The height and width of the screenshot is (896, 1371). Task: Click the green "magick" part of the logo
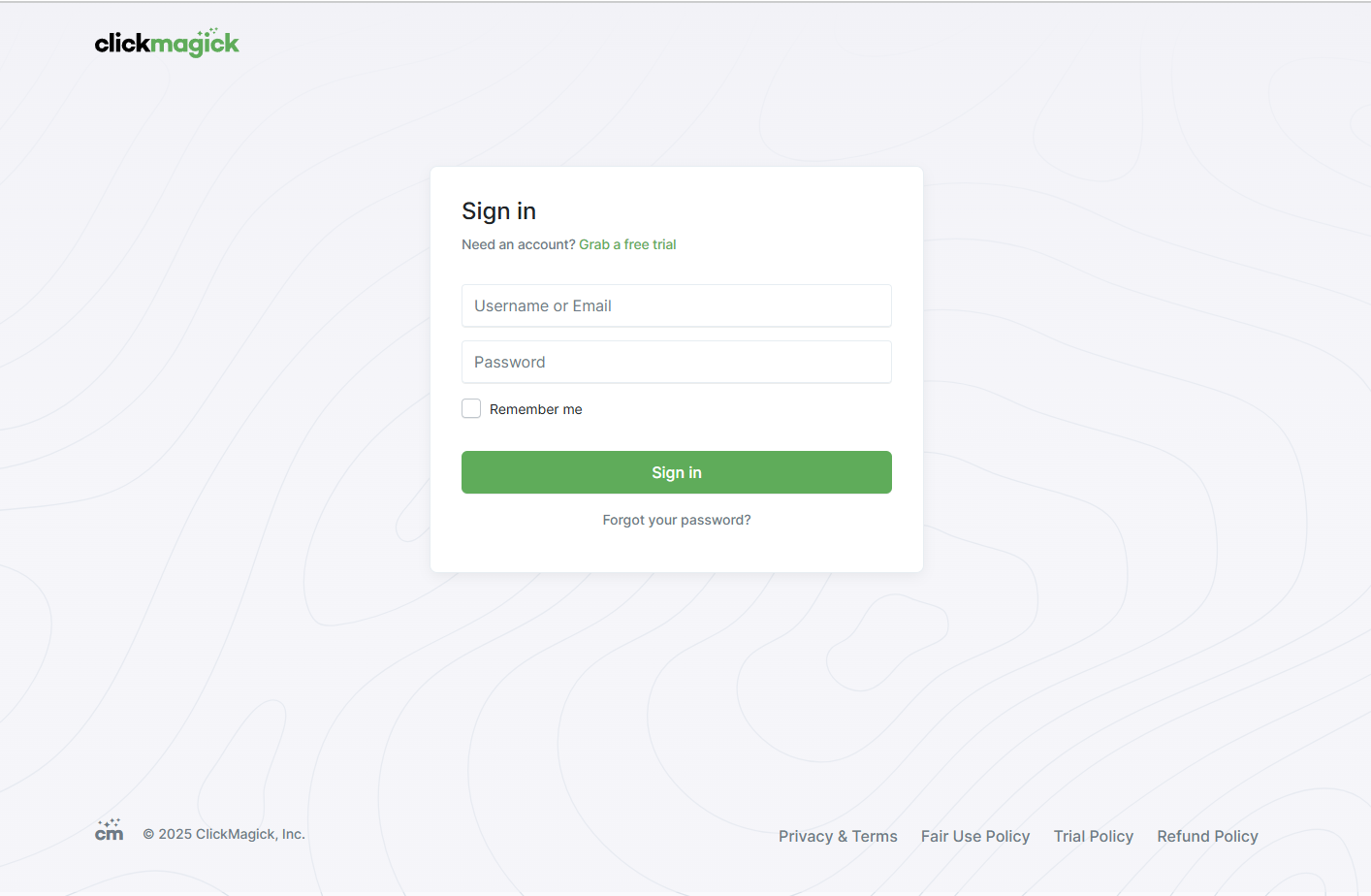195,44
